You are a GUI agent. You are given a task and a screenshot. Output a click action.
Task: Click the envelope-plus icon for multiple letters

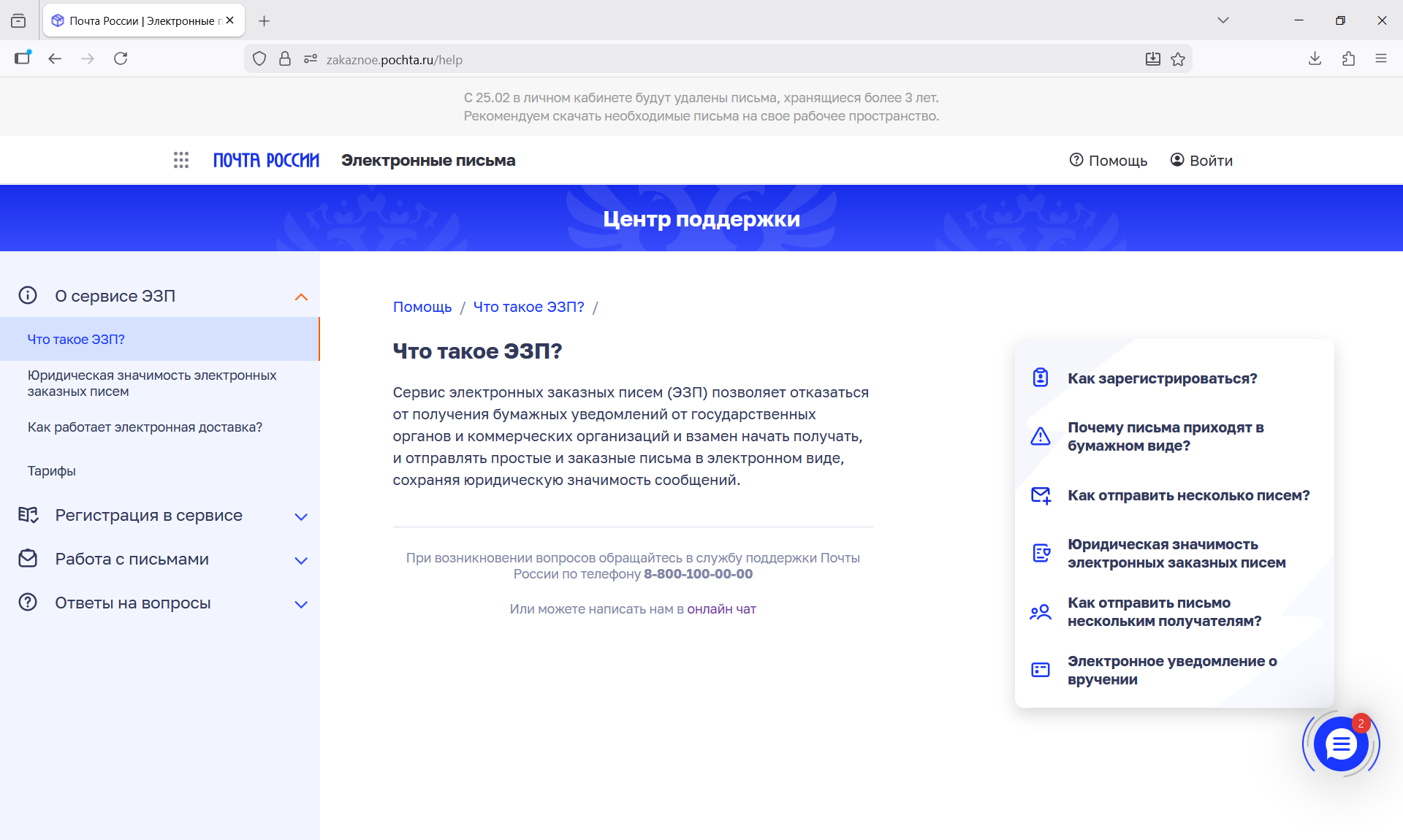(1040, 495)
